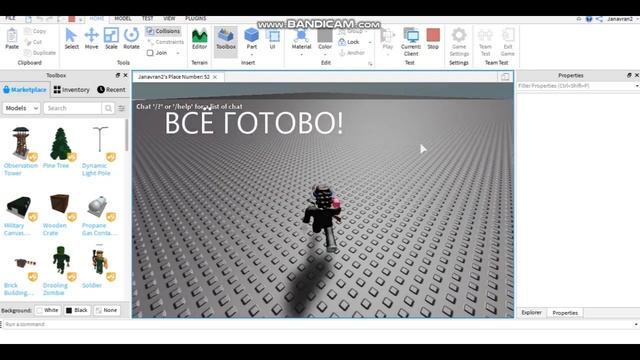Click the Color swatch in Edit group
This screenshot has height=360, width=640.
pos(325,36)
